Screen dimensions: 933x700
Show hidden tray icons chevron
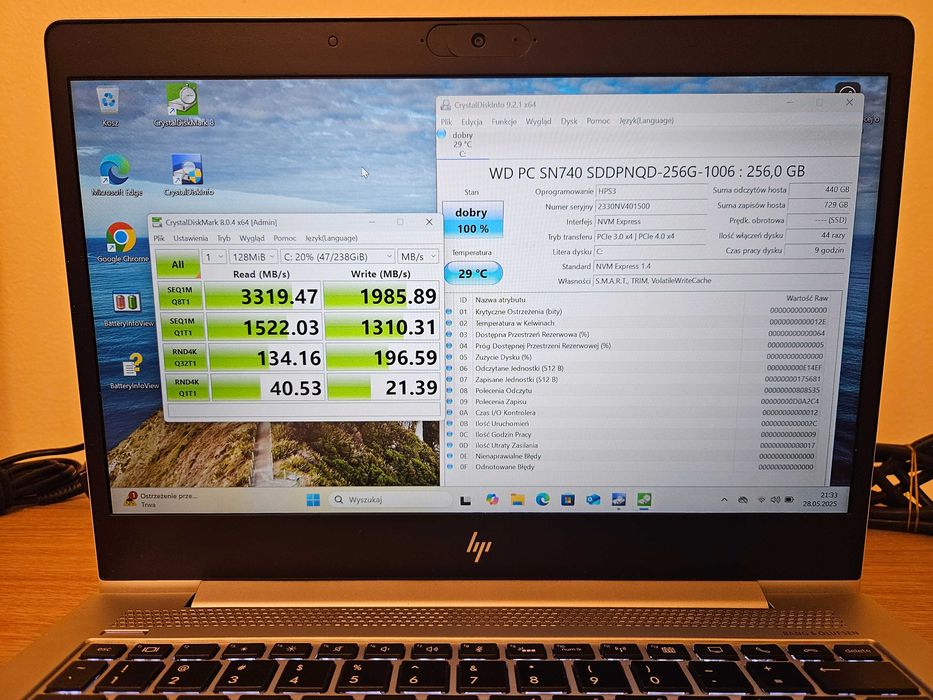724,500
